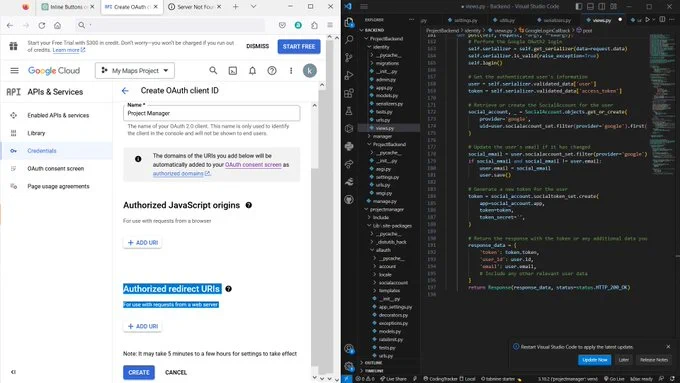Open the Python icon in VS Code activity bar
Viewport: 680px width, 383px height.
(x=349, y=146)
